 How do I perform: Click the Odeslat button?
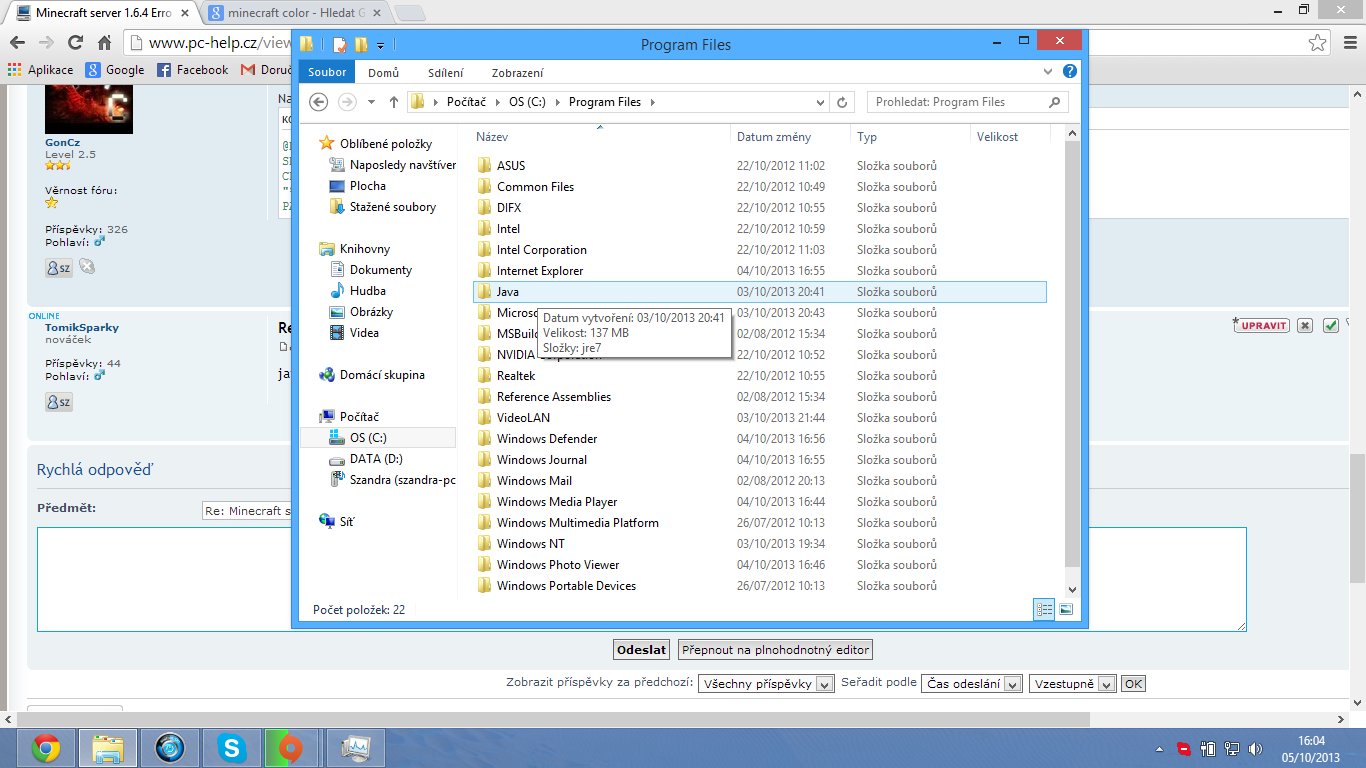click(641, 650)
